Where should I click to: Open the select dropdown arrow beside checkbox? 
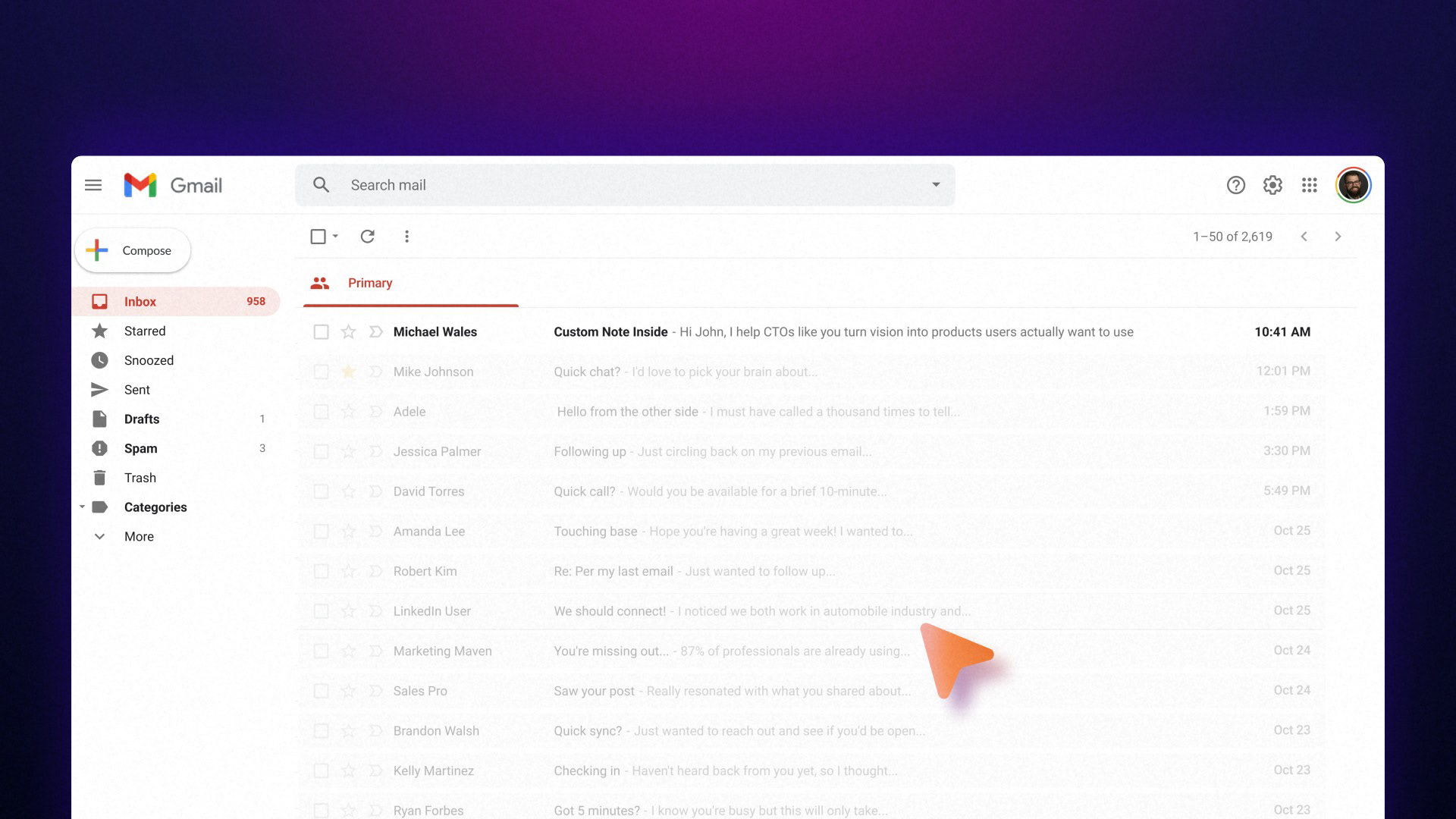335,237
